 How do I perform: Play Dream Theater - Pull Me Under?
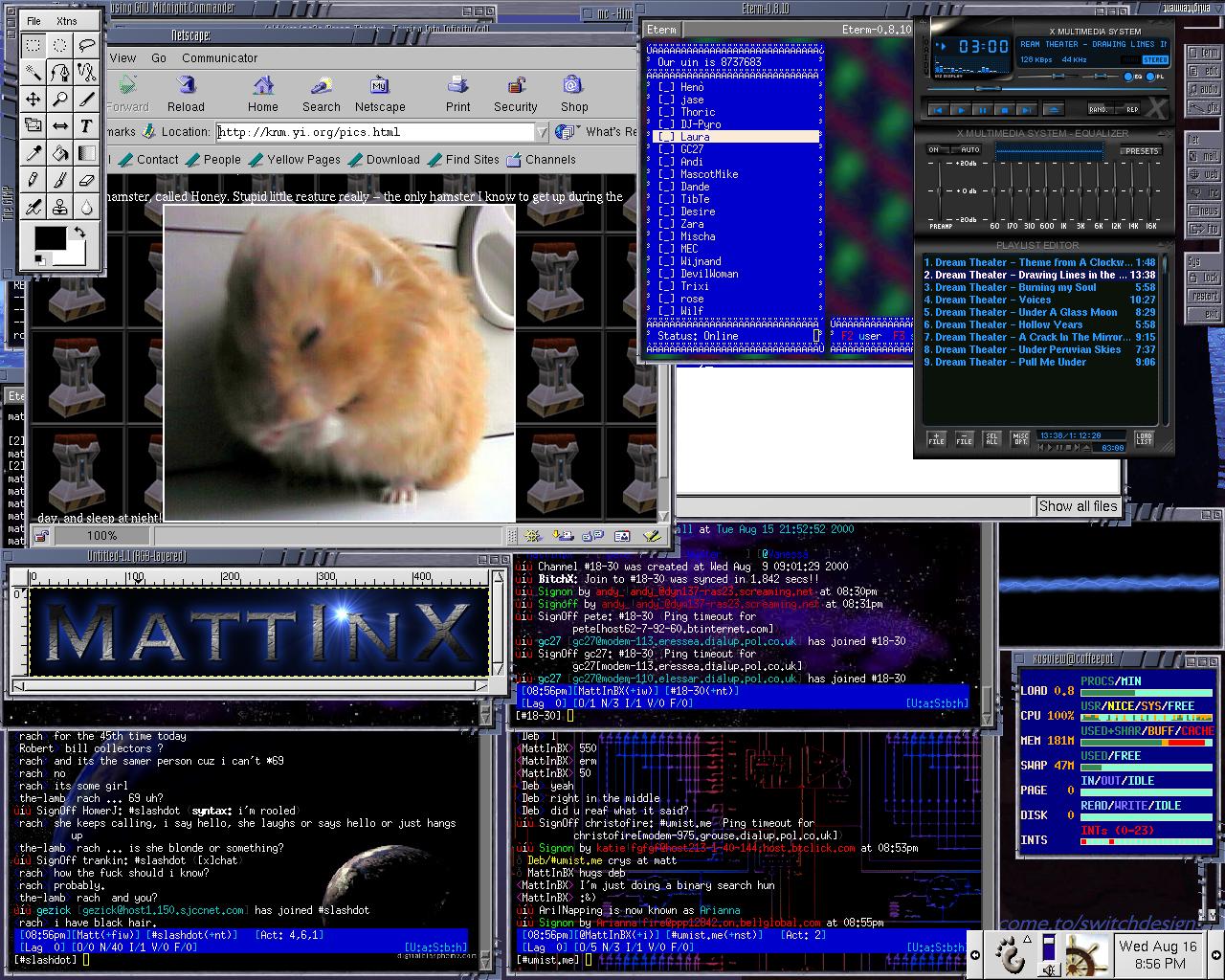tap(1039, 362)
